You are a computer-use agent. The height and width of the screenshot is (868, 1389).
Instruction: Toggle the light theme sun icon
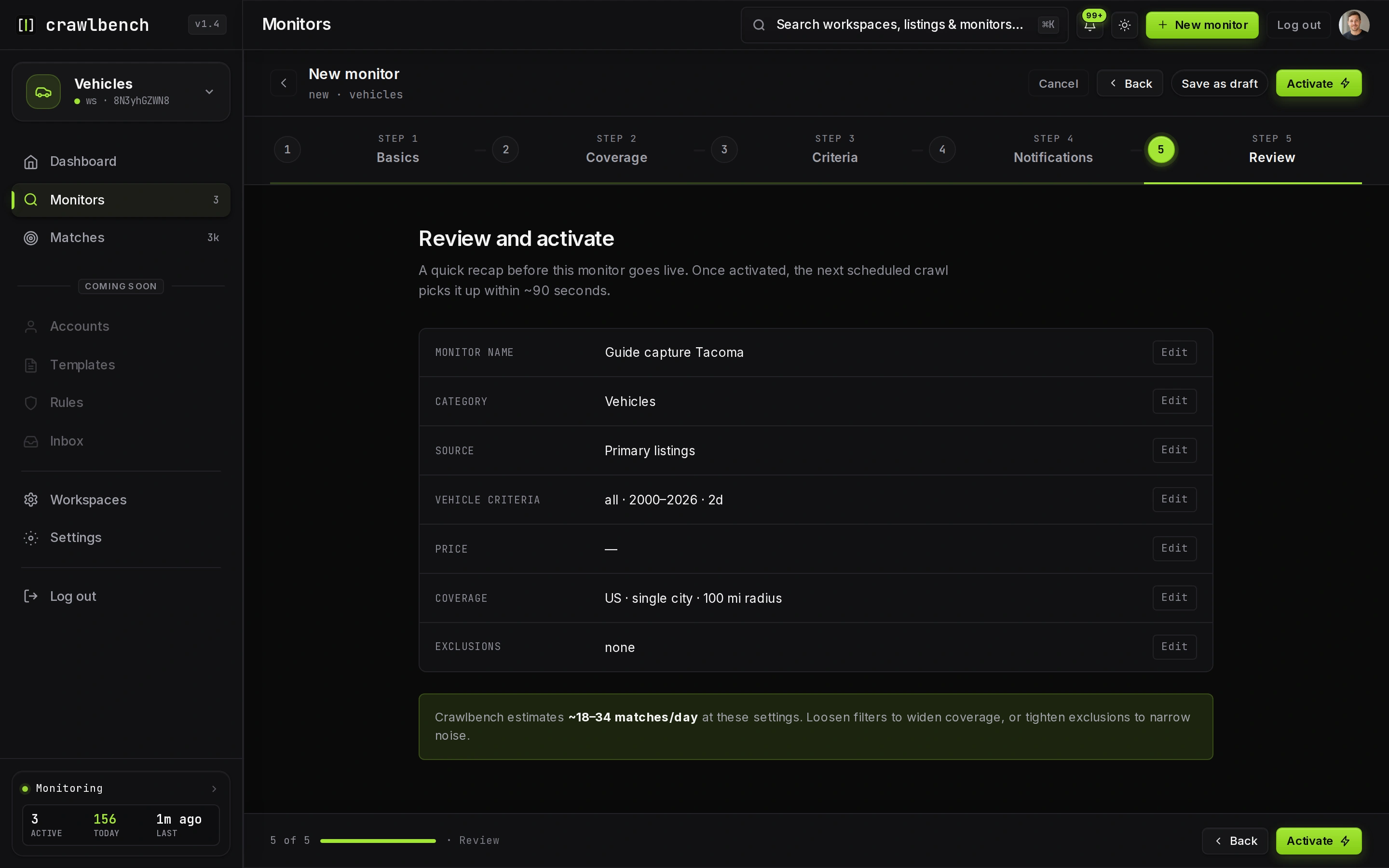(x=1124, y=25)
